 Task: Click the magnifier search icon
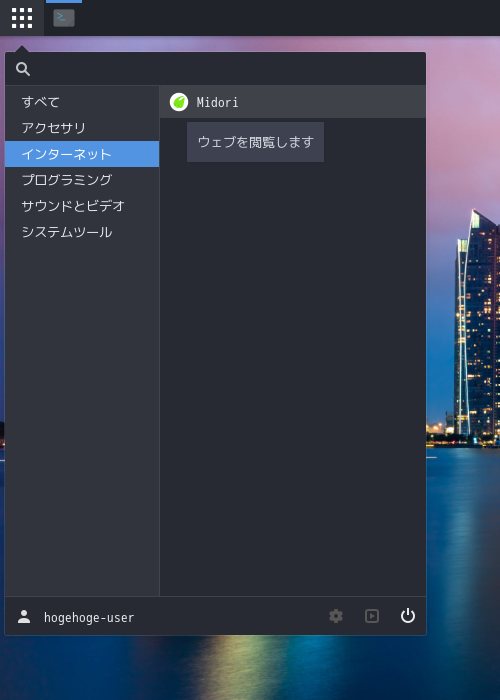(23, 69)
